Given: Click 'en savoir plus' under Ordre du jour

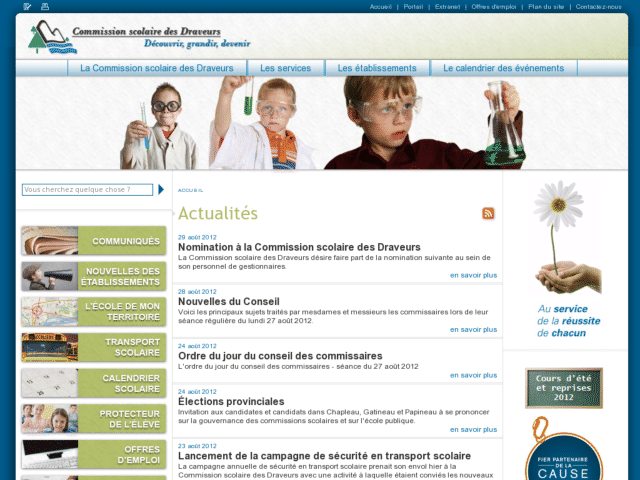Looking at the screenshot, I should coord(473,375).
